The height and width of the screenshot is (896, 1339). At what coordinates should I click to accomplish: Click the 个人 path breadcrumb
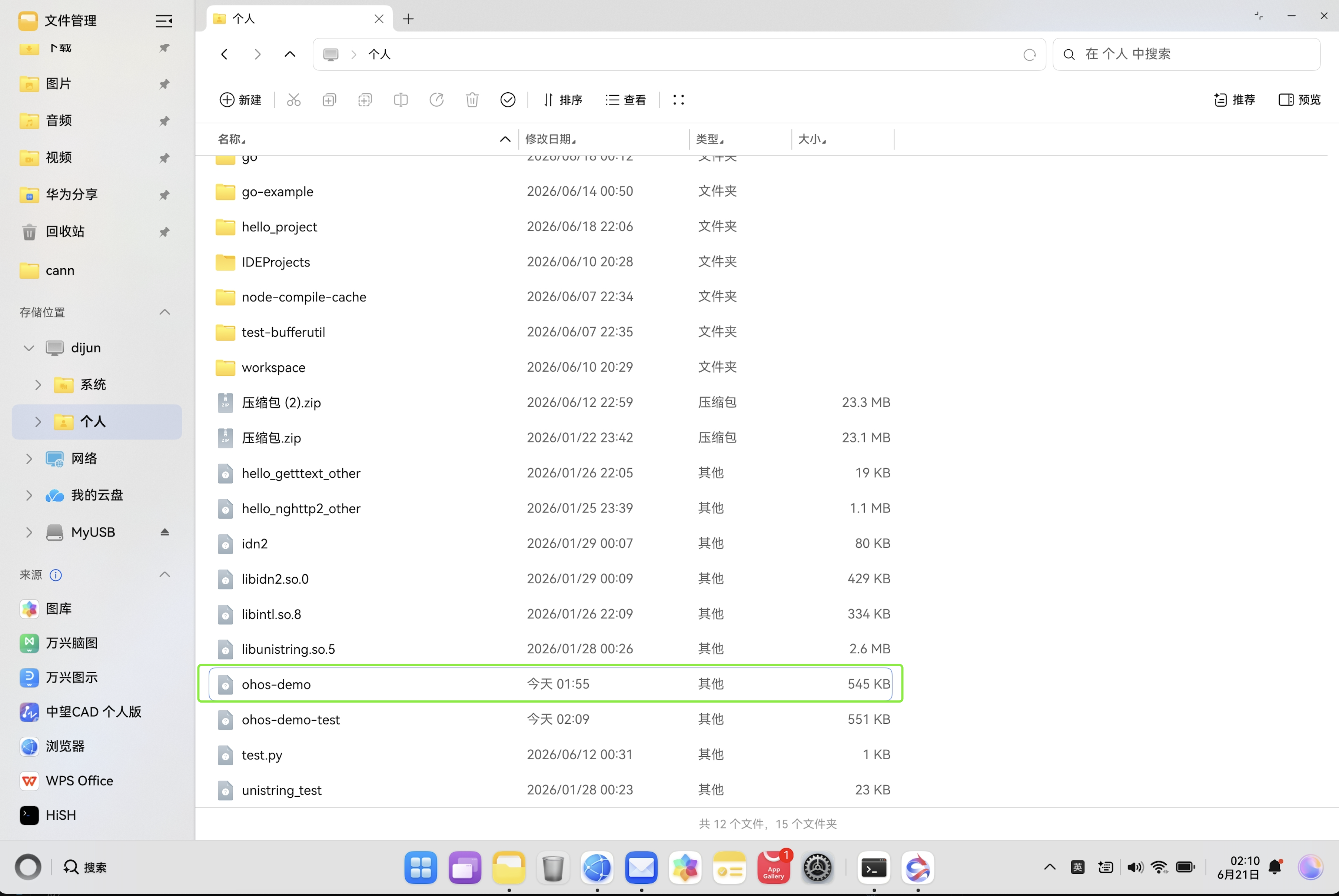(x=379, y=54)
